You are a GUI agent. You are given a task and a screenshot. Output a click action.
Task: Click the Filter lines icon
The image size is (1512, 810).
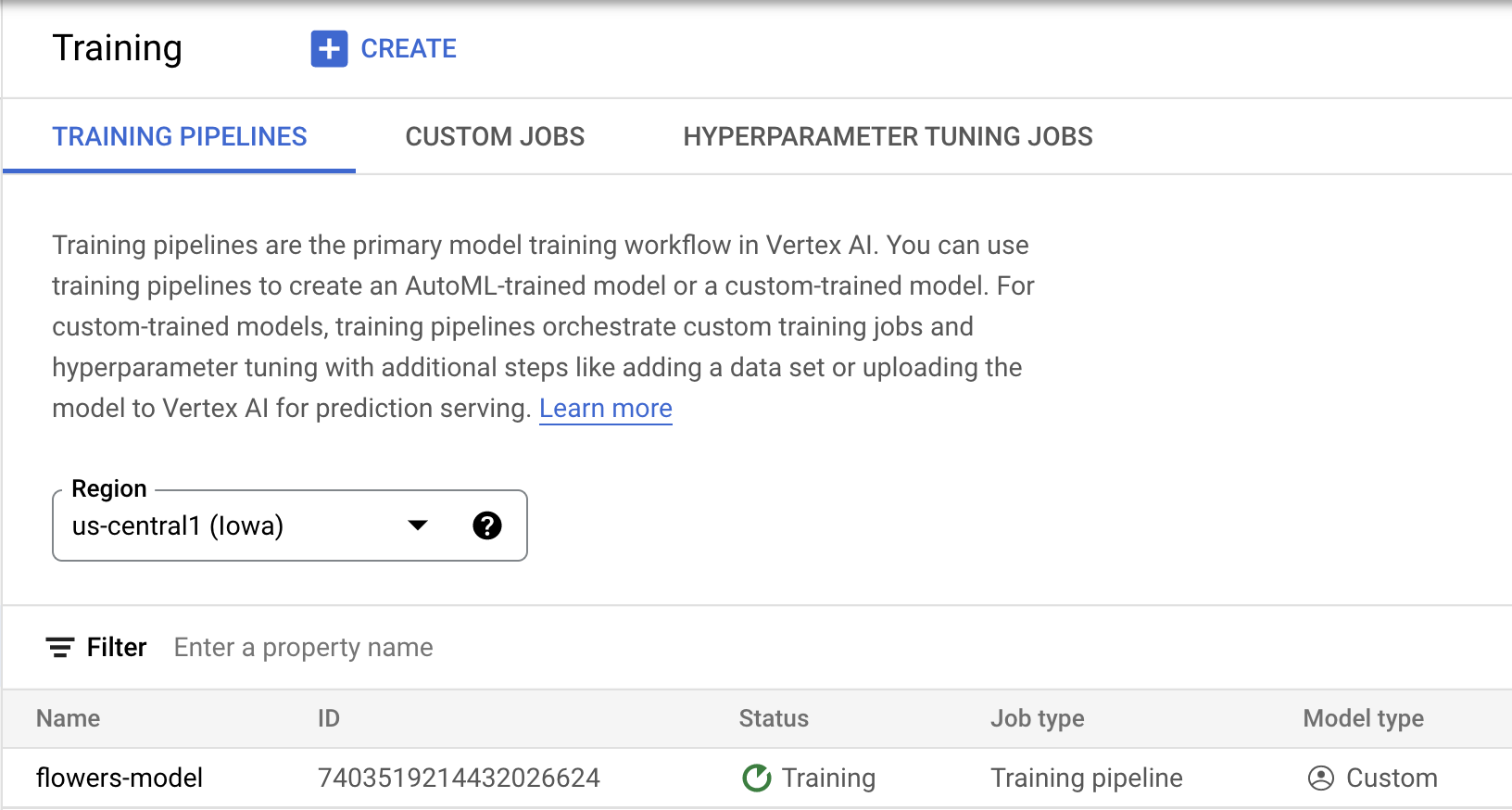click(60, 647)
